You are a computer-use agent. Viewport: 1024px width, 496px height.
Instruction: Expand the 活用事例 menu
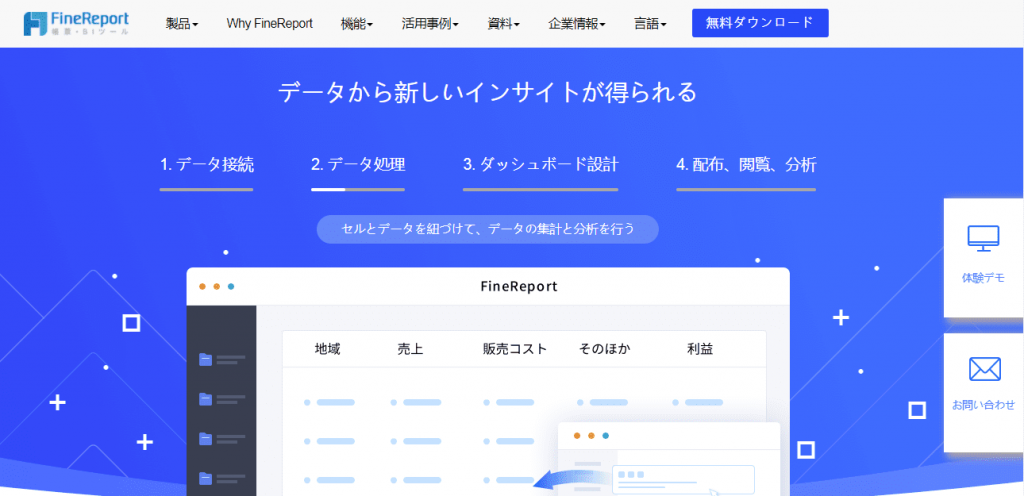click(x=430, y=23)
